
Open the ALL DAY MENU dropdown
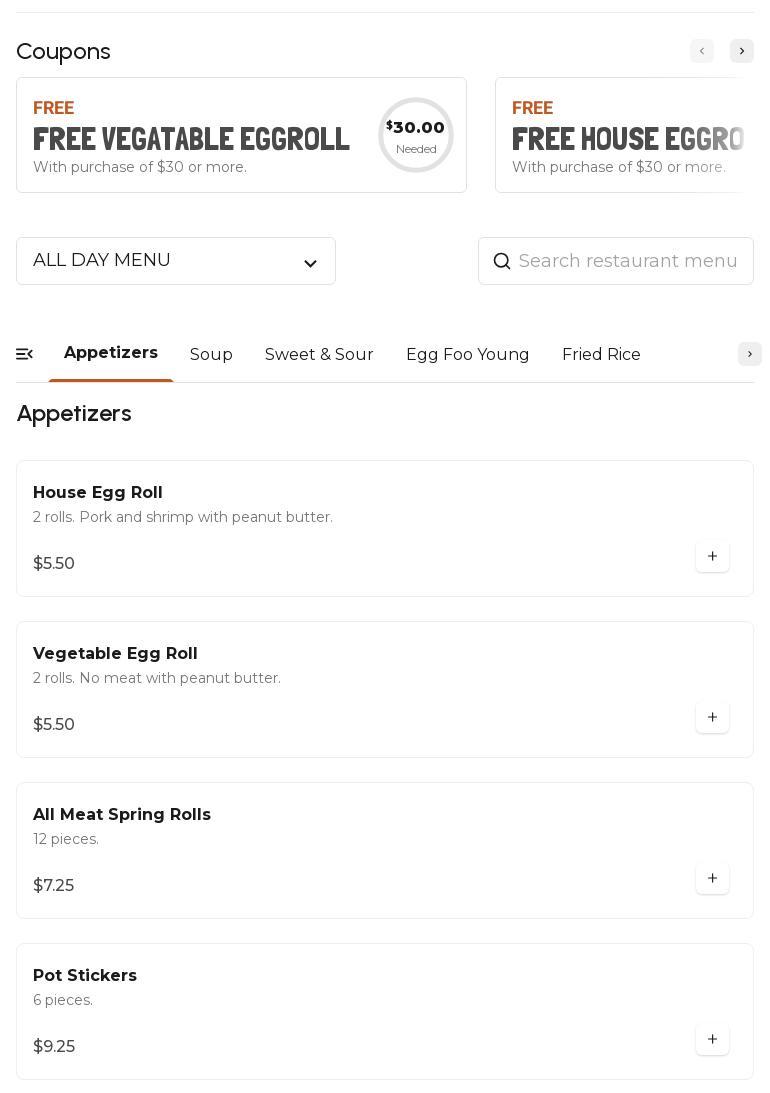coord(176,261)
